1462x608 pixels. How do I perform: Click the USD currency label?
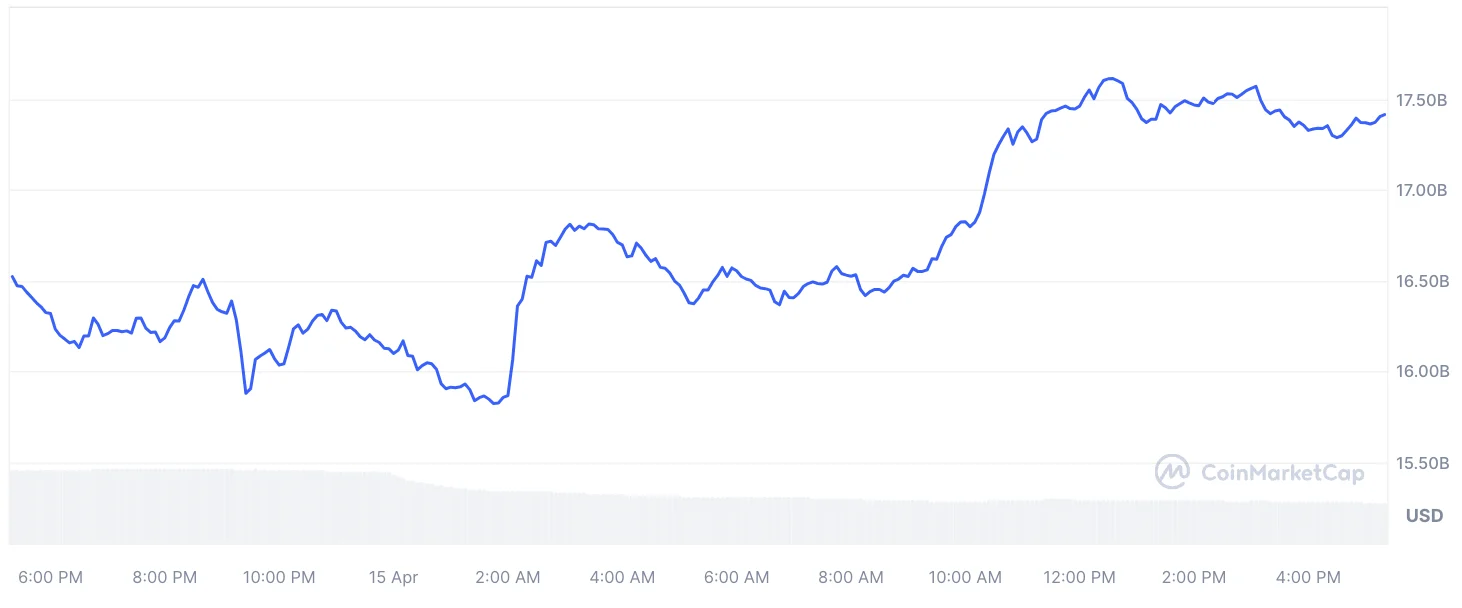1425,516
